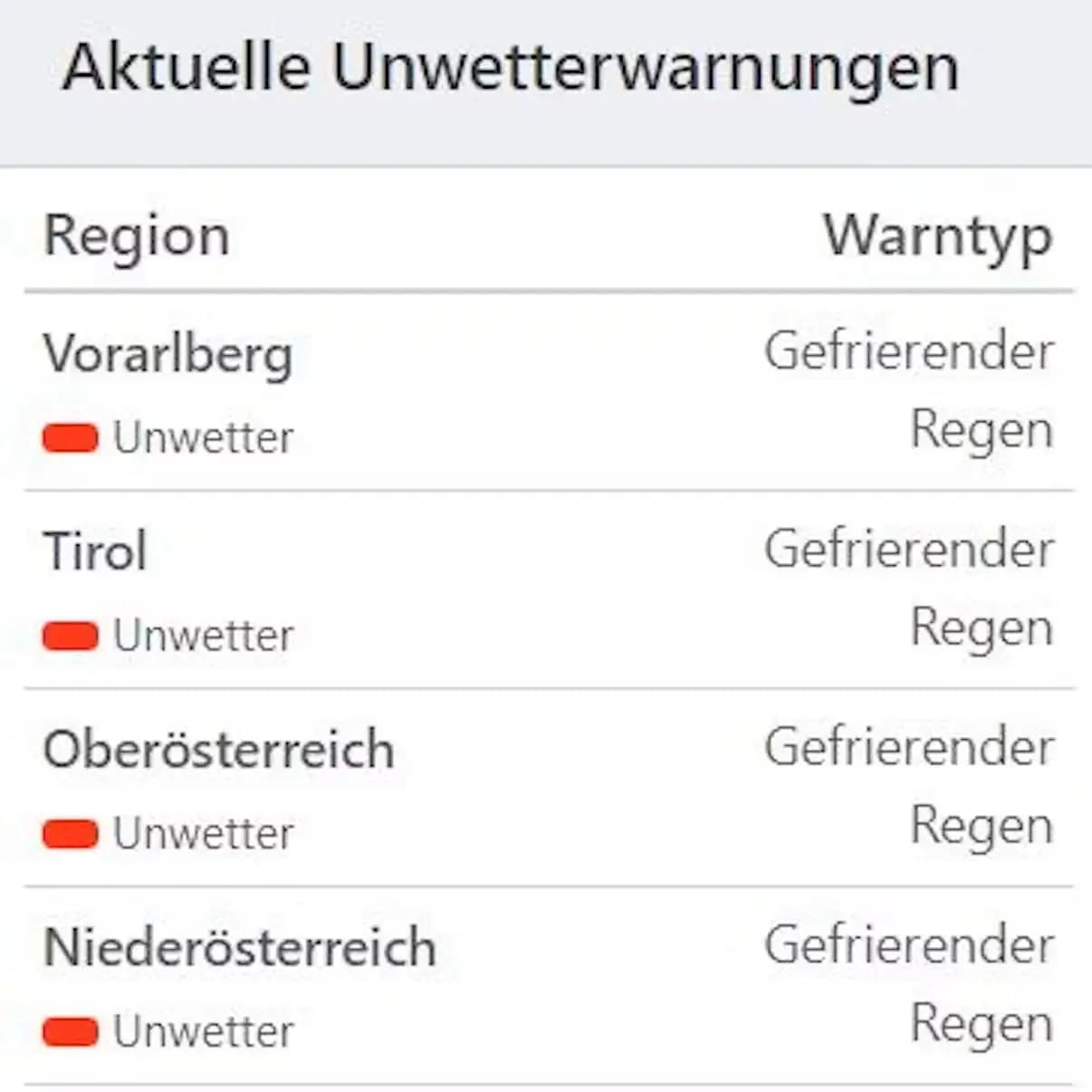
Task: Click Gefrierender Regen warning type for Vorarlberg
Action: click(x=909, y=391)
